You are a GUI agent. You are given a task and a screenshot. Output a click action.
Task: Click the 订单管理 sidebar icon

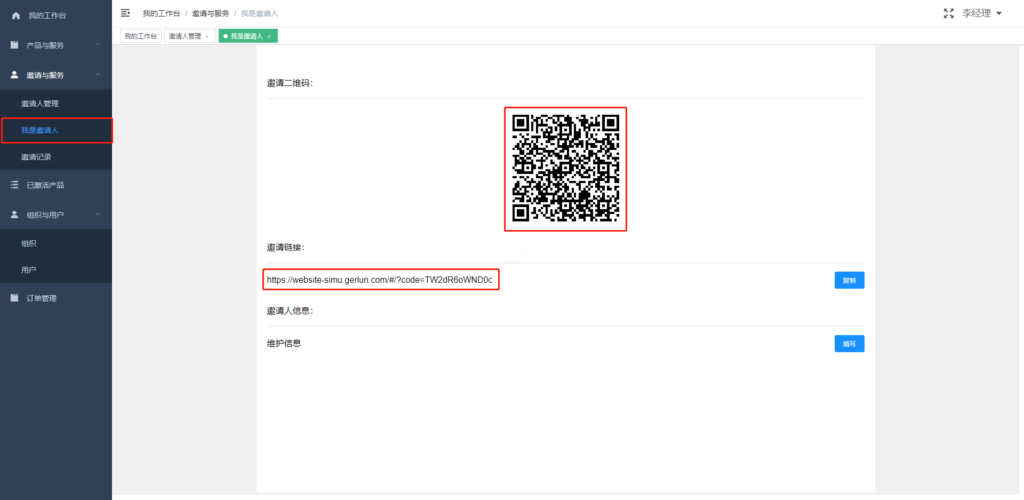[14, 298]
